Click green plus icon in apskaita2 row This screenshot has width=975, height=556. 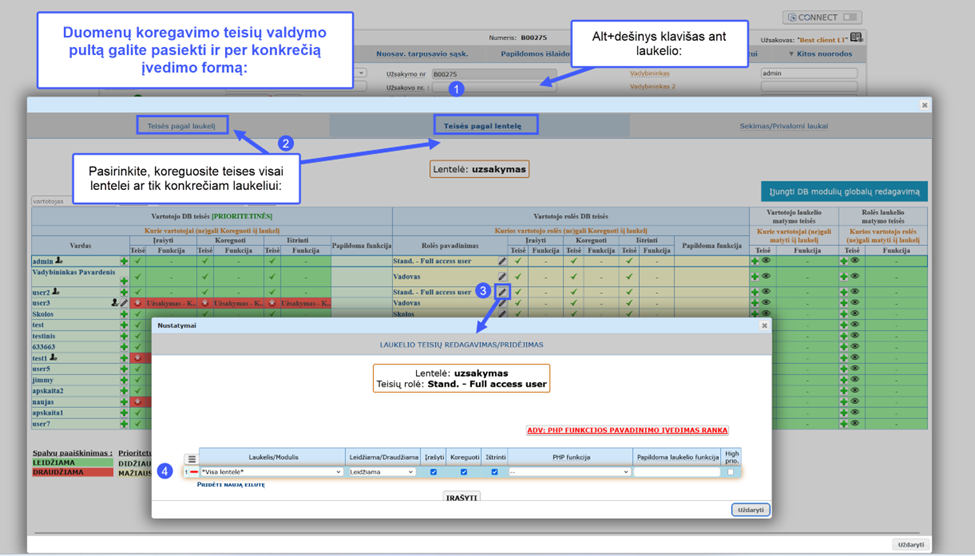click(x=124, y=391)
